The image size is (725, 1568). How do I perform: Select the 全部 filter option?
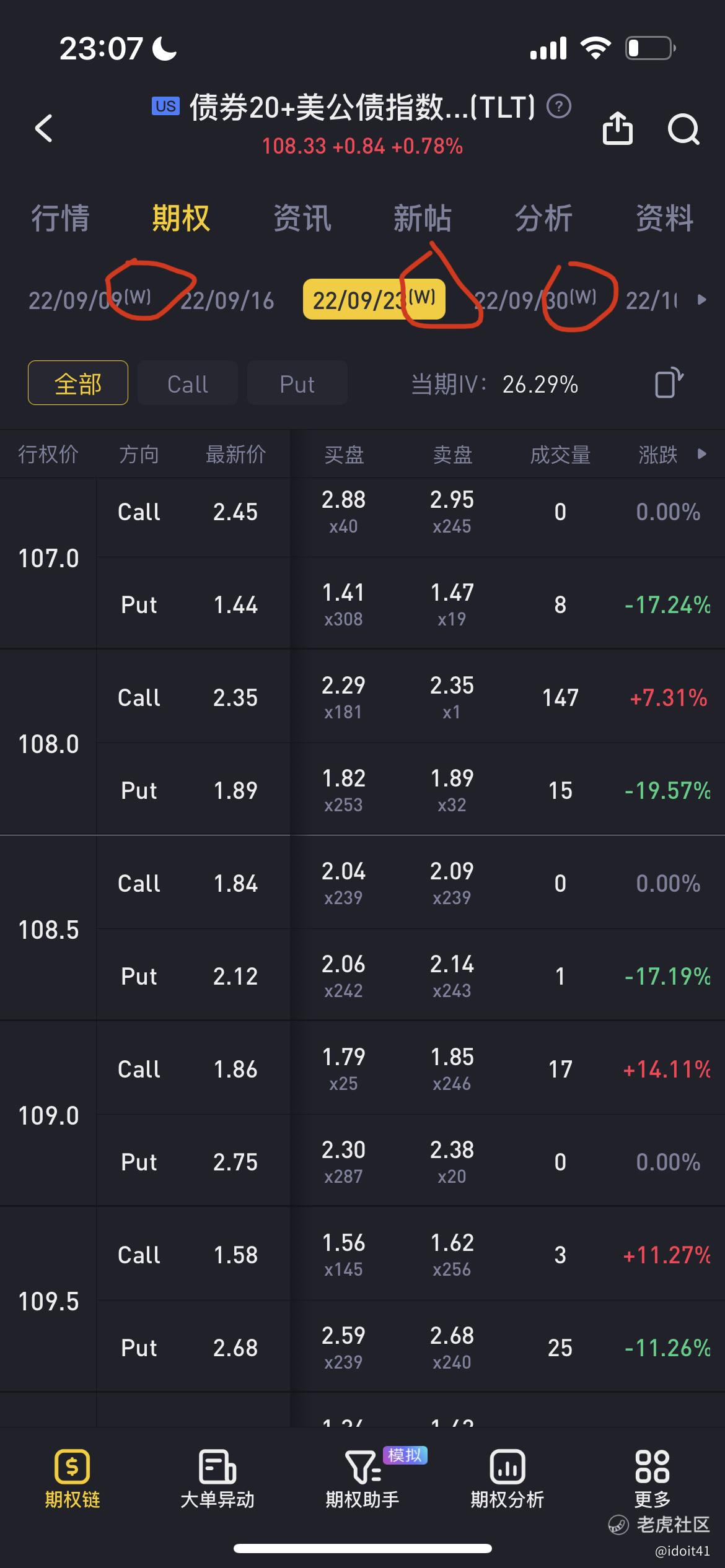[78, 383]
